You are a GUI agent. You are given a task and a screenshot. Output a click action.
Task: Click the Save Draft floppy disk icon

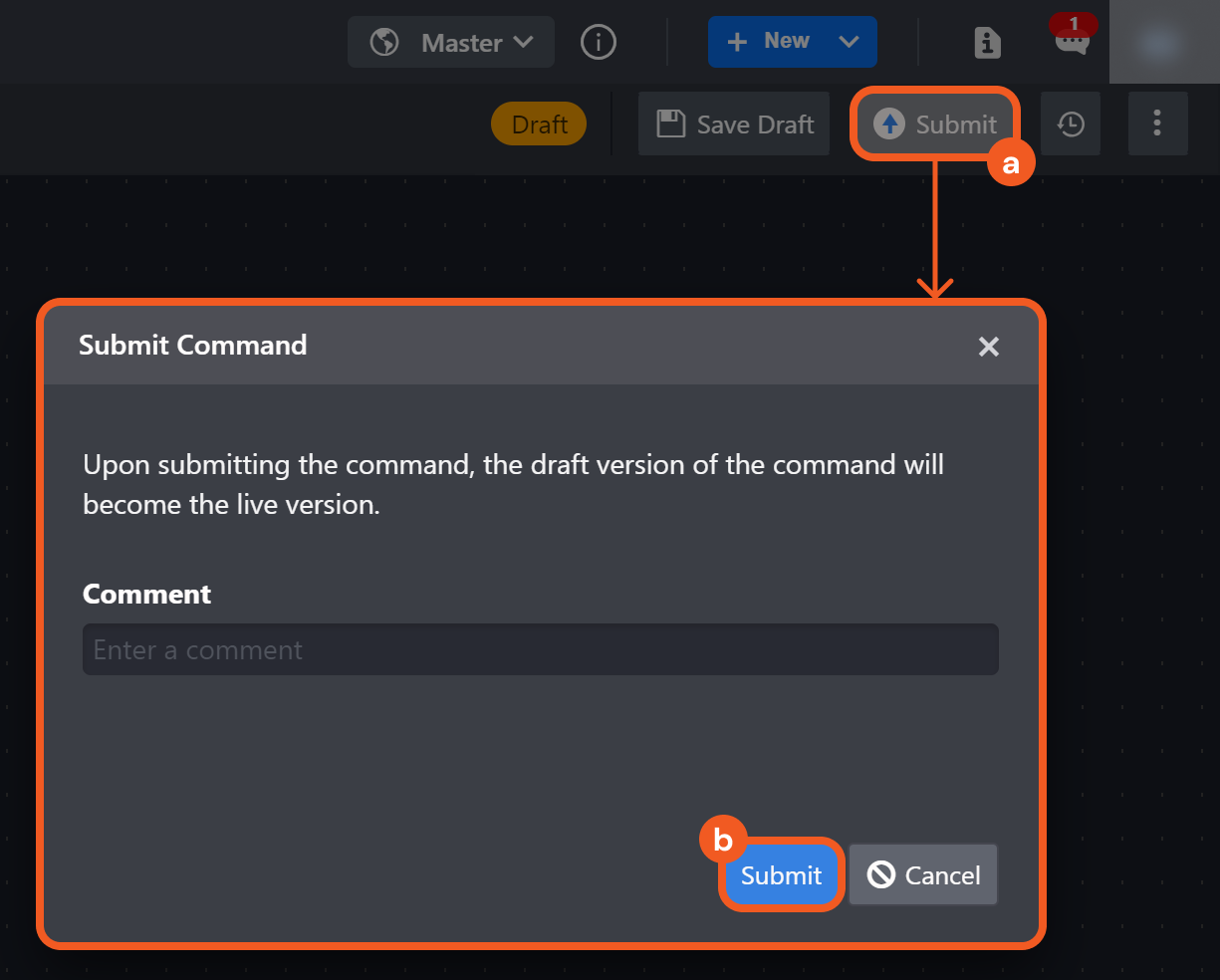671,124
